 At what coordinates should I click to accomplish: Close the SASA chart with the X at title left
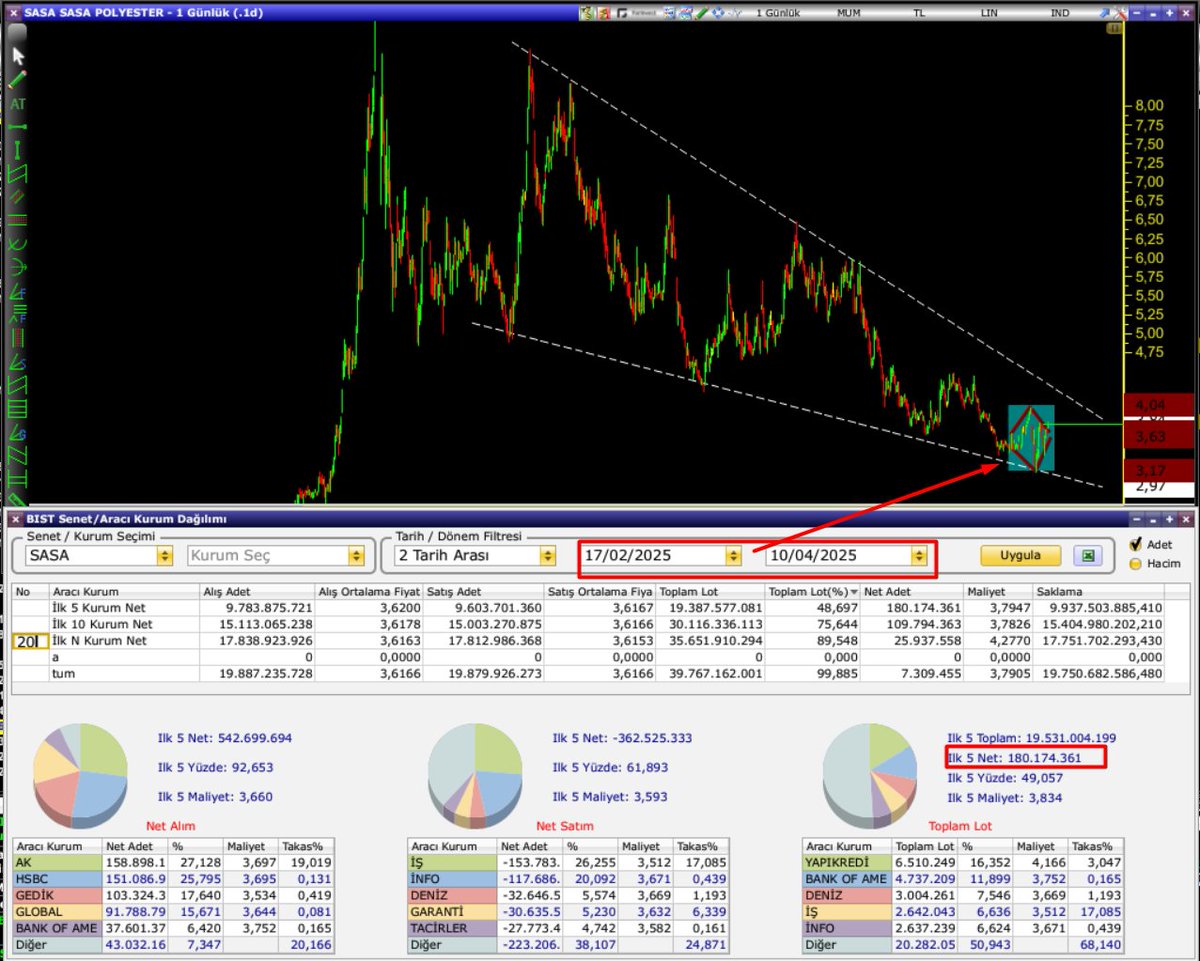pyautogui.click(x=15, y=12)
